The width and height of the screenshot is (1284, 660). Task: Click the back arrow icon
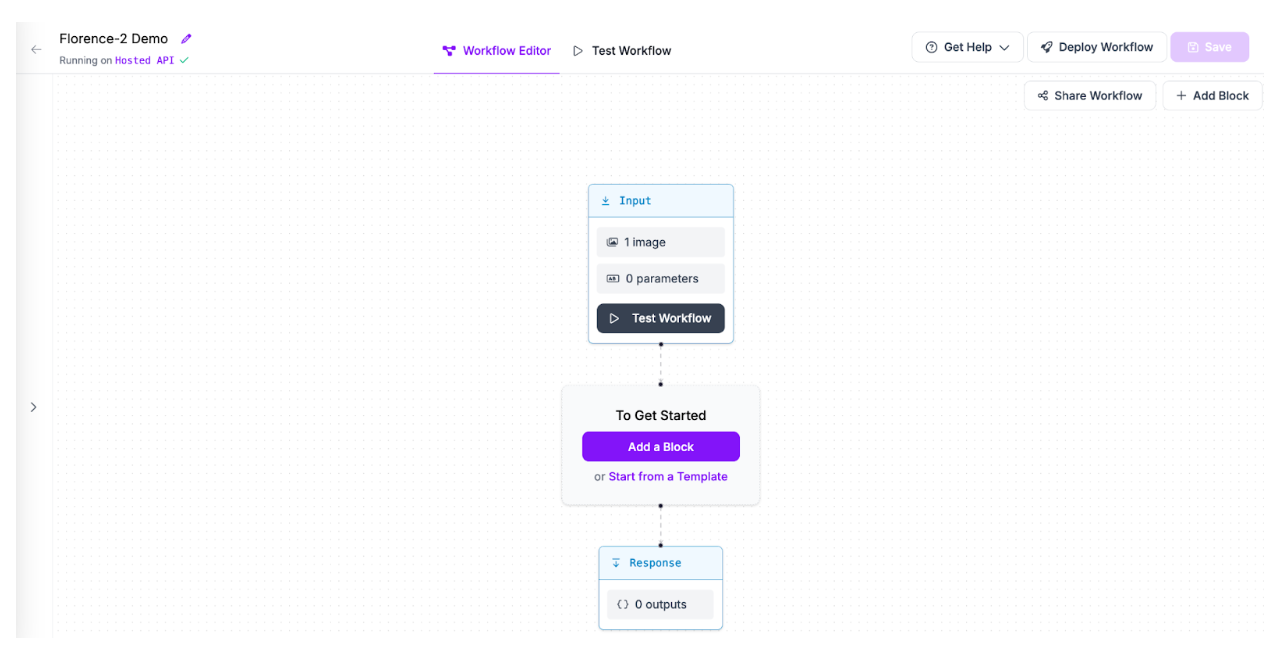pyautogui.click(x=36, y=49)
